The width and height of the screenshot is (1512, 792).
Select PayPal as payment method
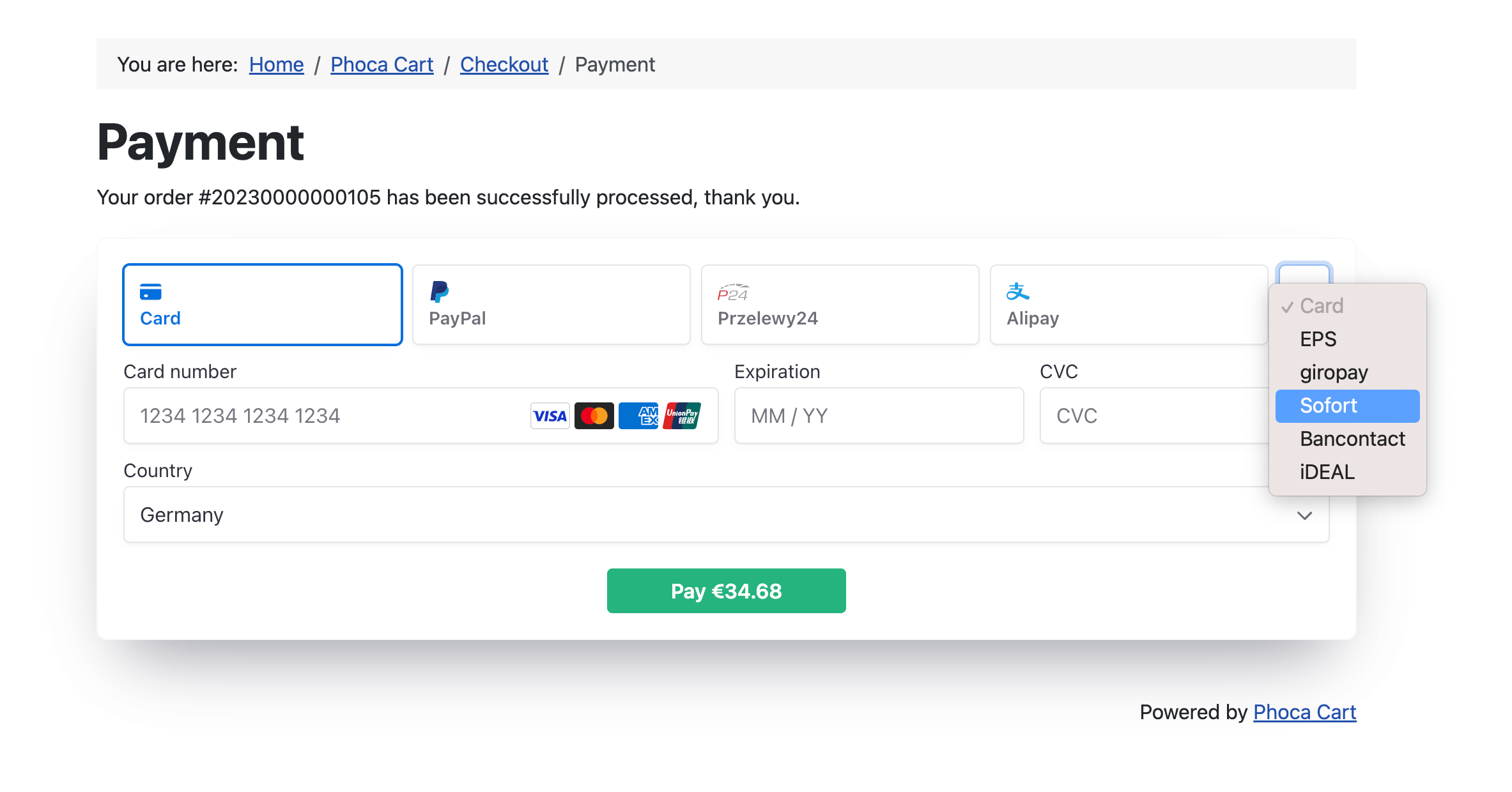[x=551, y=305]
